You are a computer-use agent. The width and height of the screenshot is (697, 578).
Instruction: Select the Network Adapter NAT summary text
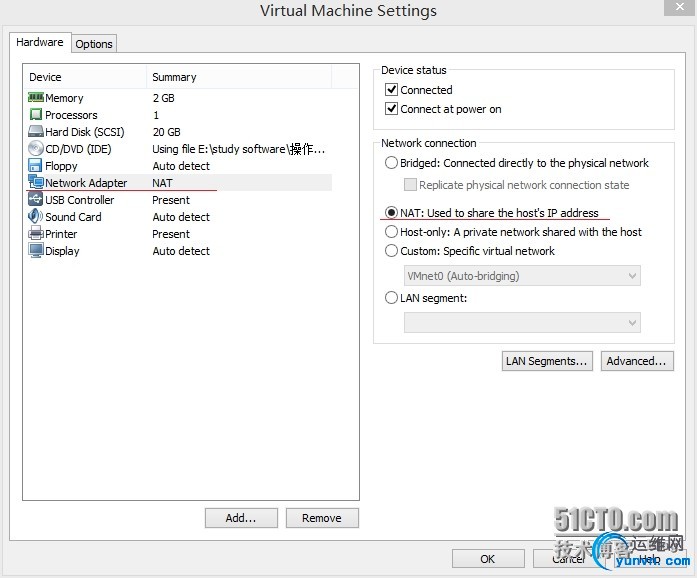[x=162, y=183]
